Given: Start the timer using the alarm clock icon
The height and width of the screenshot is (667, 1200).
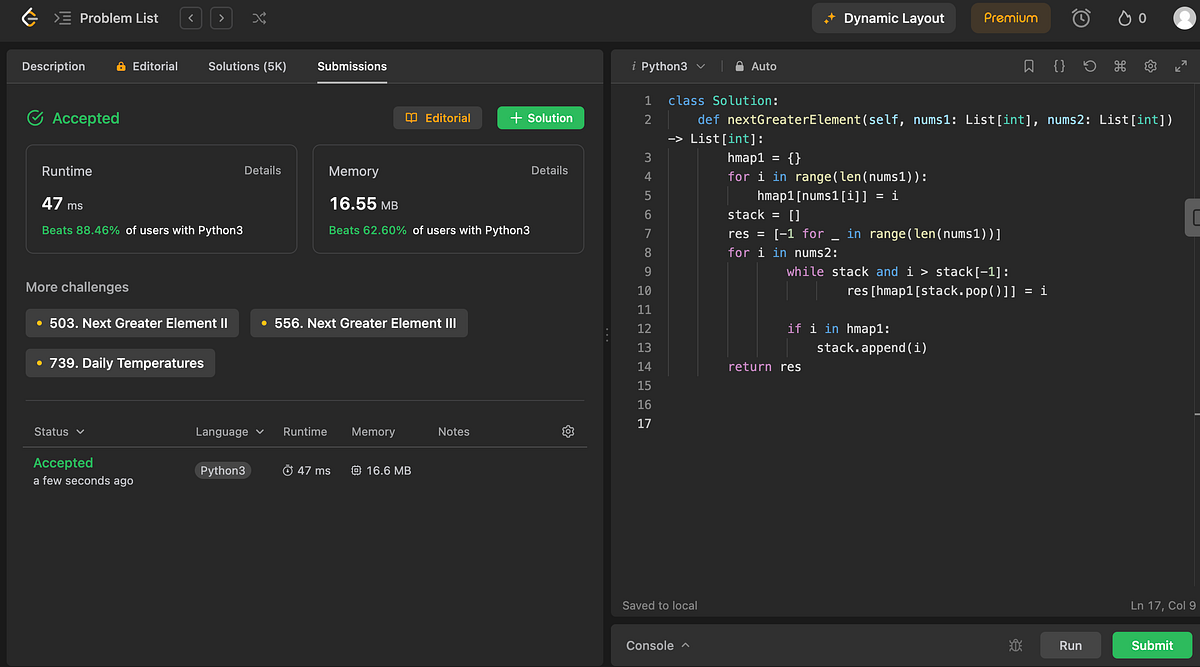Looking at the screenshot, I should [1081, 17].
